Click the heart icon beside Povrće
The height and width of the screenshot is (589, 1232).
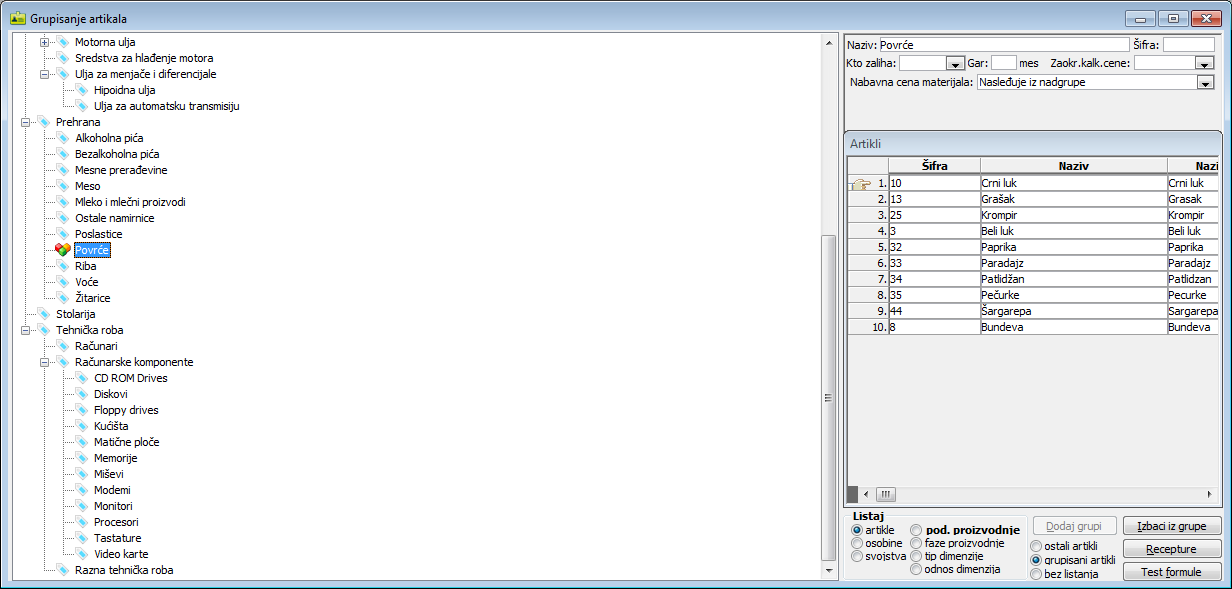coord(63,250)
